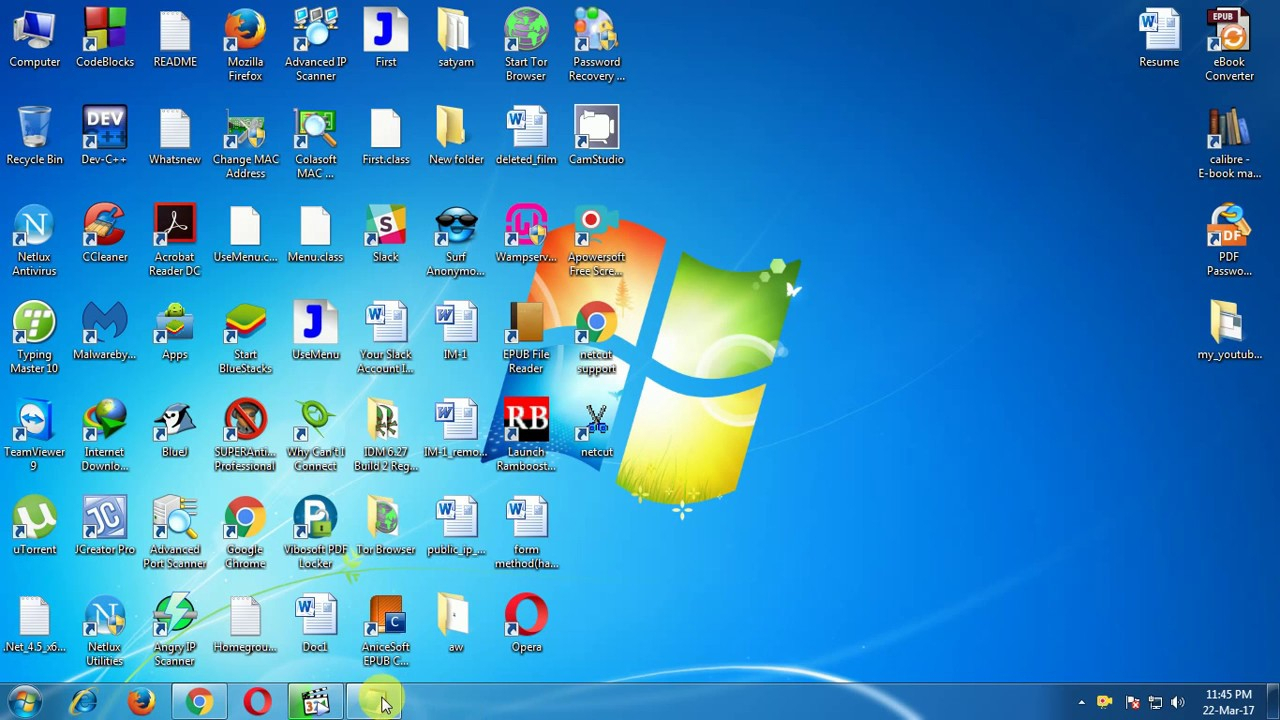Select the eBook Converter shortcut
Viewport: 1280px width, 720px height.
(1229, 46)
